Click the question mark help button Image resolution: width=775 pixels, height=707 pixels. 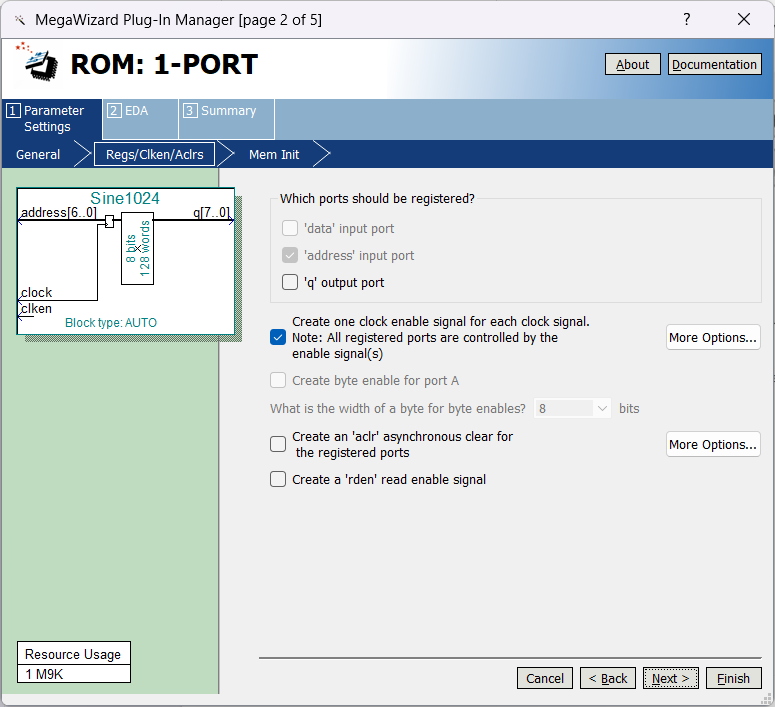click(x=687, y=19)
